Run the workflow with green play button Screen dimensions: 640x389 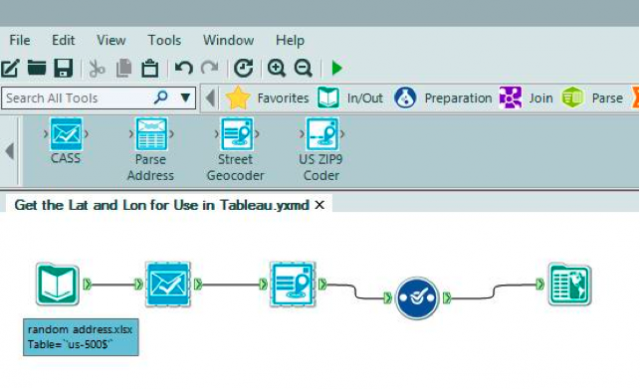tap(337, 68)
